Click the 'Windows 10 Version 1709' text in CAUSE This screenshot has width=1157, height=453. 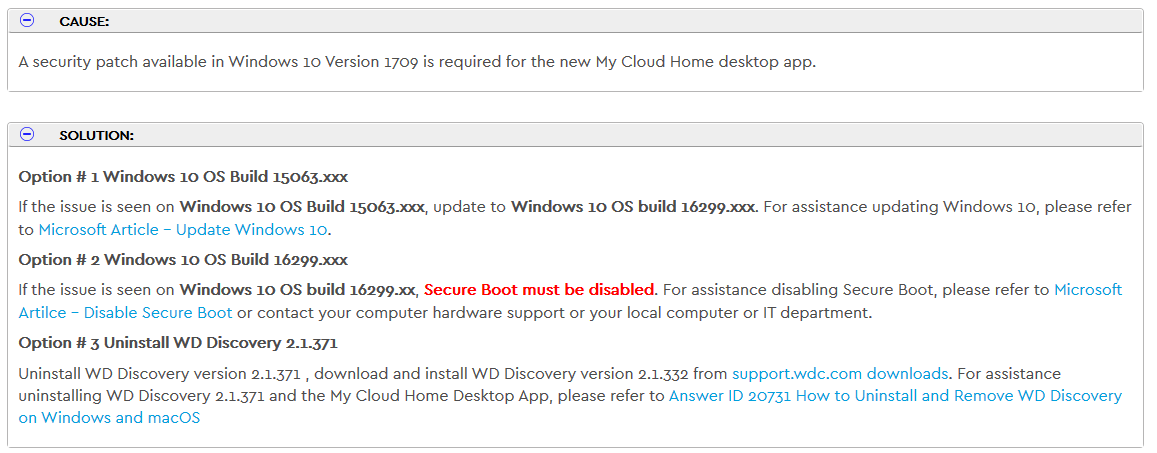(325, 62)
